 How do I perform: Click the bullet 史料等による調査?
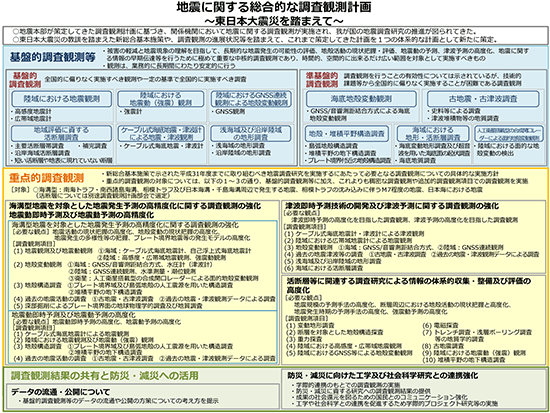pyautogui.click(x=454, y=111)
